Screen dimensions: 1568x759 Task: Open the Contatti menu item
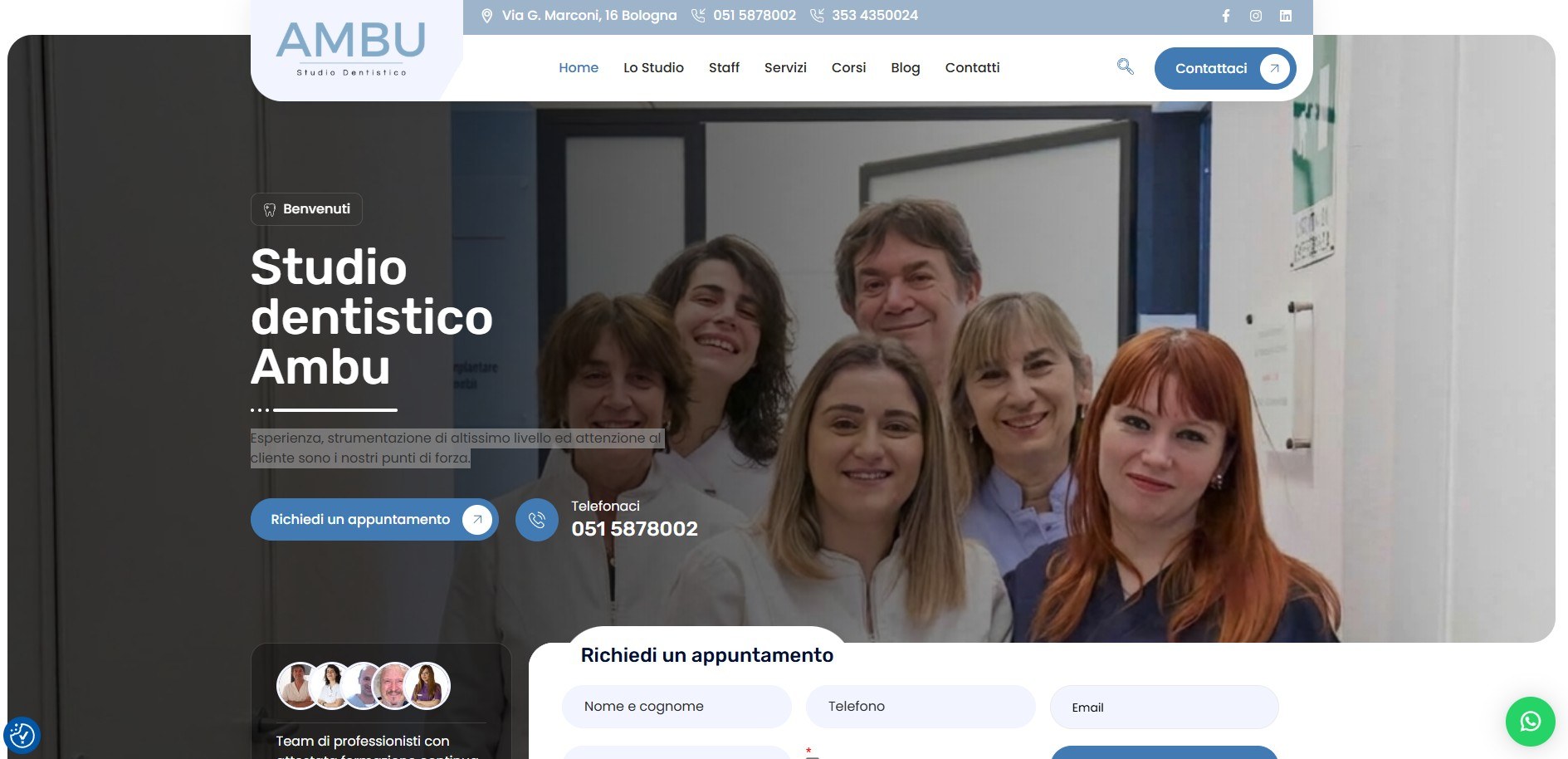click(972, 68)
